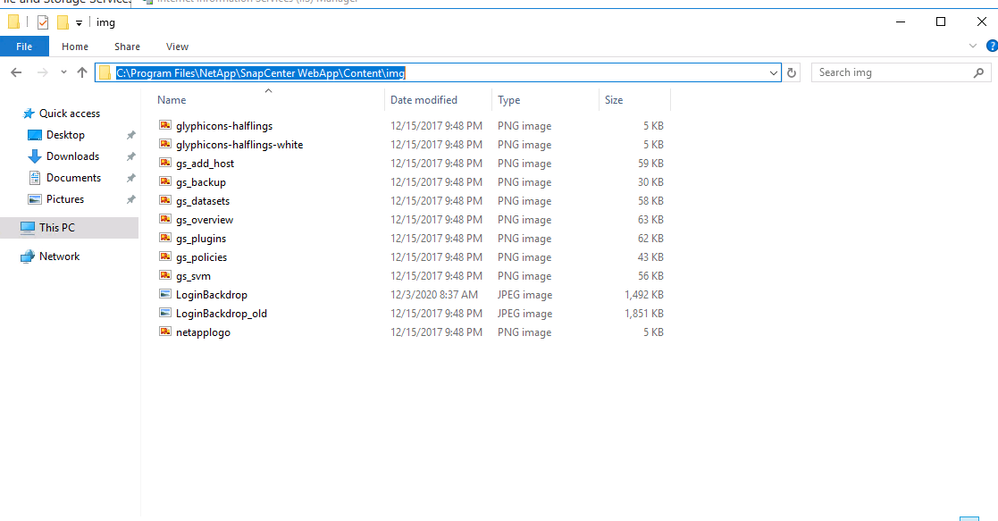
Task: Sort files by the Type column
Action: (x=545, y=100)
